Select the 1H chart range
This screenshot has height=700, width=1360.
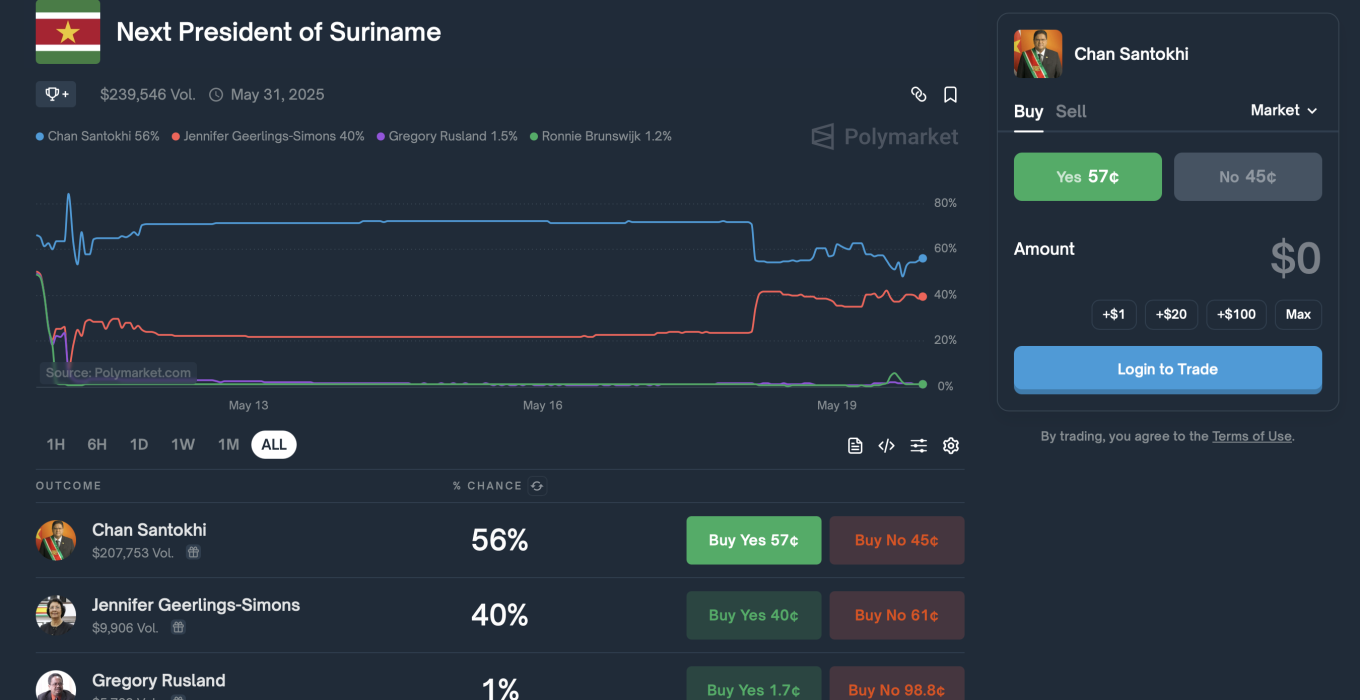coord(56,445)
